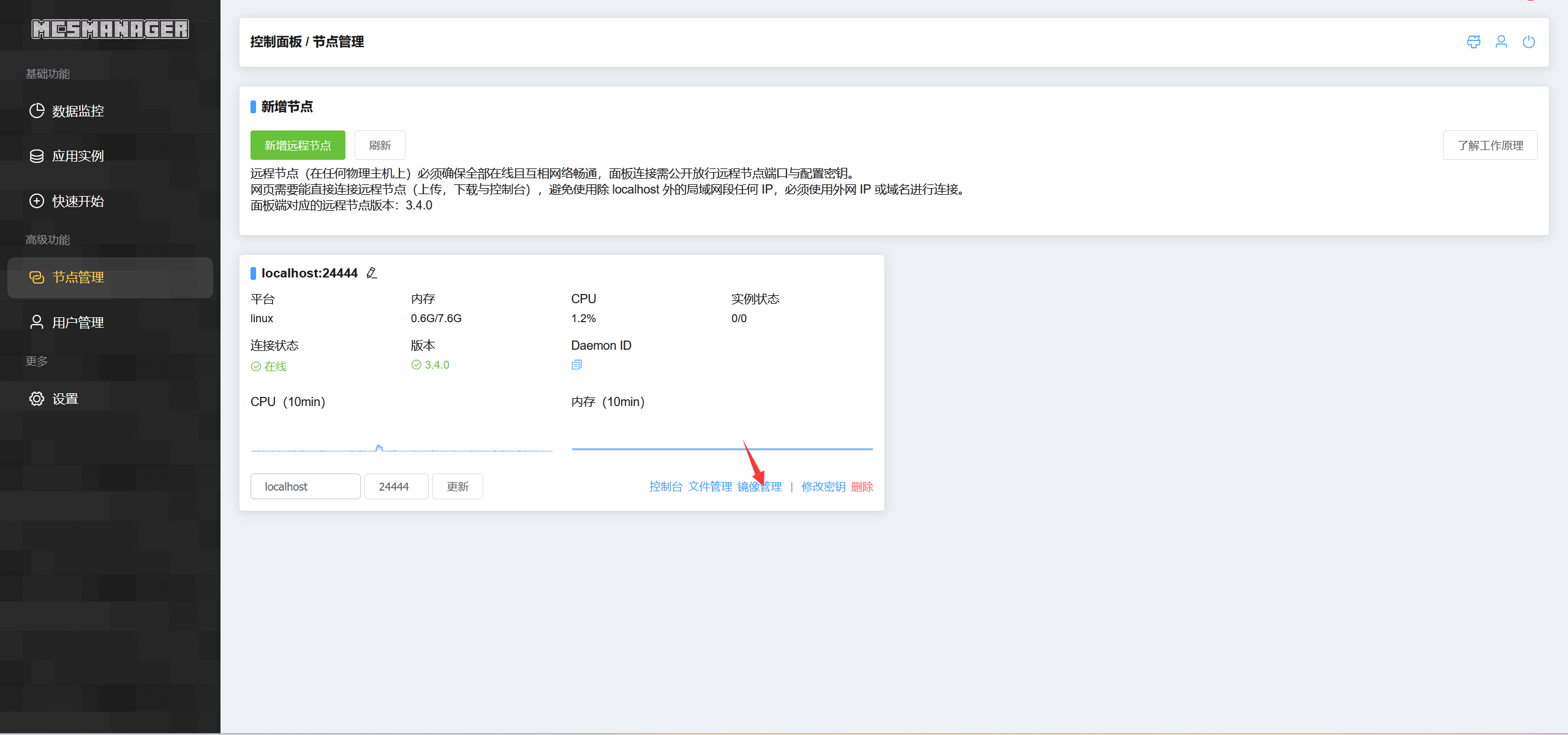Click 了解工作原理 button
This screenshot has width=1568, height=735.
1490,145
